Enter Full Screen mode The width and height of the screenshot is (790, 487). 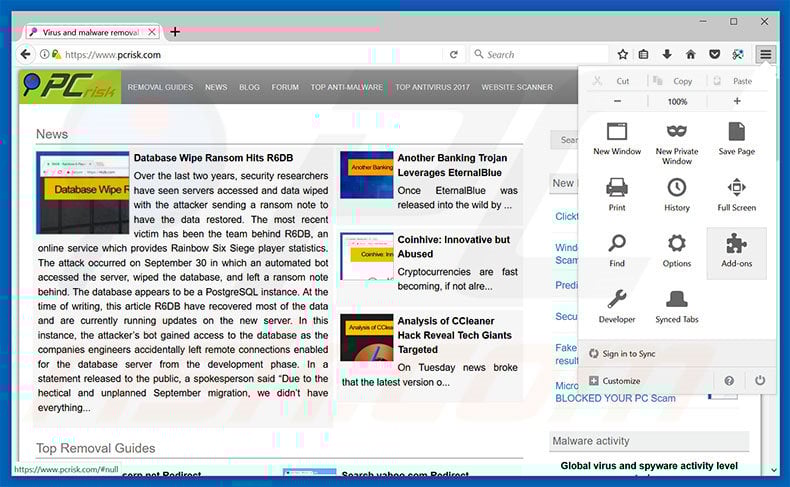coord(736,195)
